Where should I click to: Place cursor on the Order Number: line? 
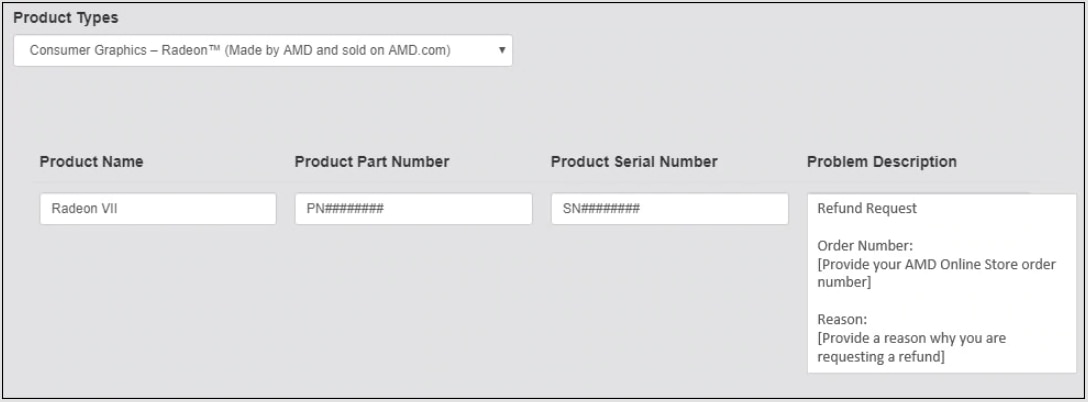coord(865,246)
